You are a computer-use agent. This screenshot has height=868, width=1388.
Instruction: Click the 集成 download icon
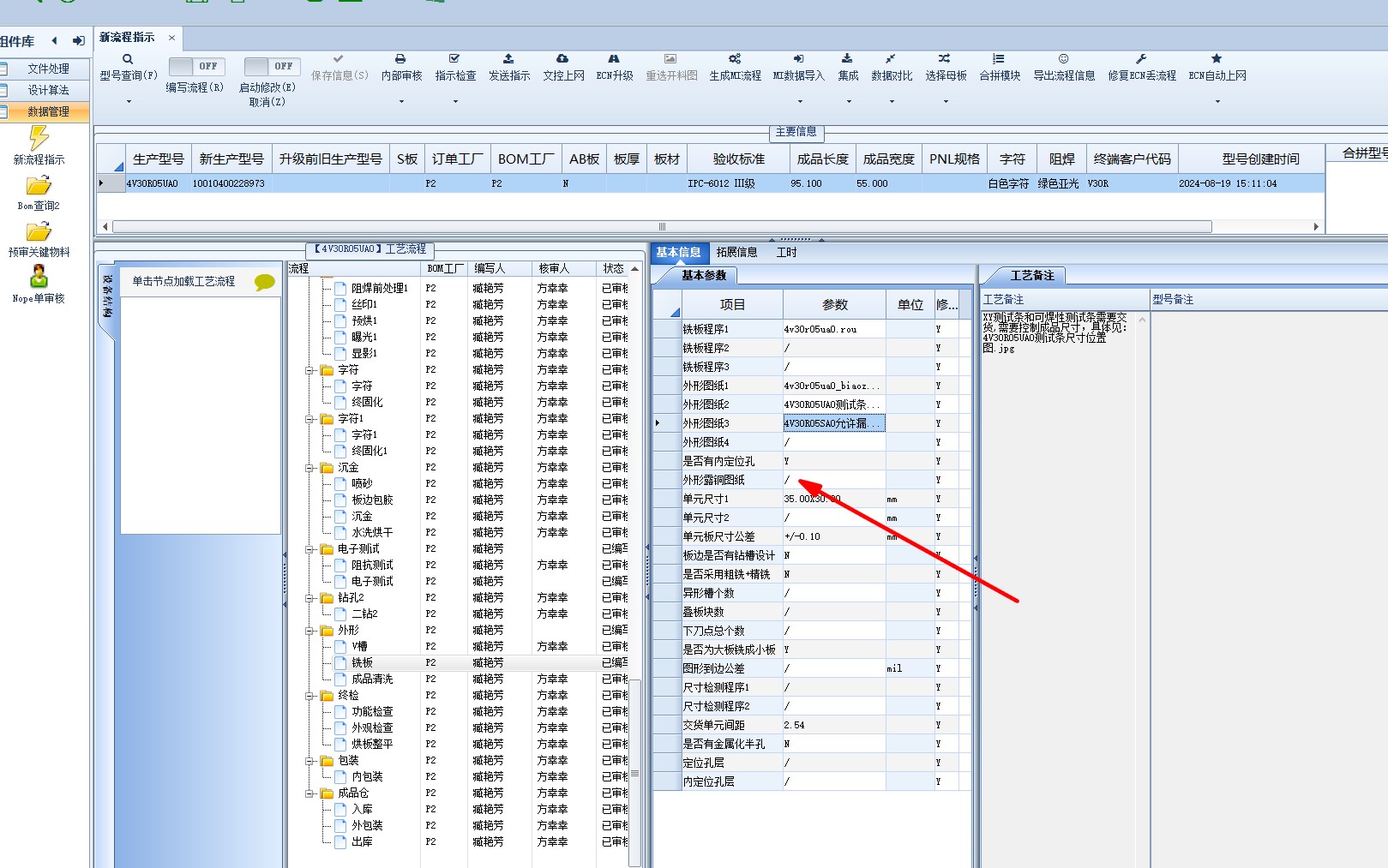(x=847, y=59)
